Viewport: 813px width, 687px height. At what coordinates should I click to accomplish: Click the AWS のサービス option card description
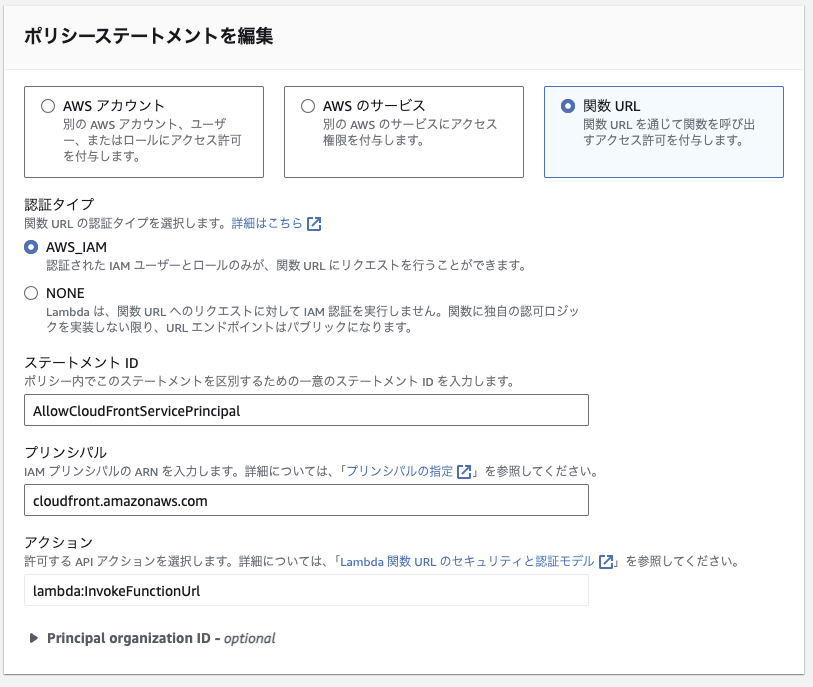coord(410,132)
